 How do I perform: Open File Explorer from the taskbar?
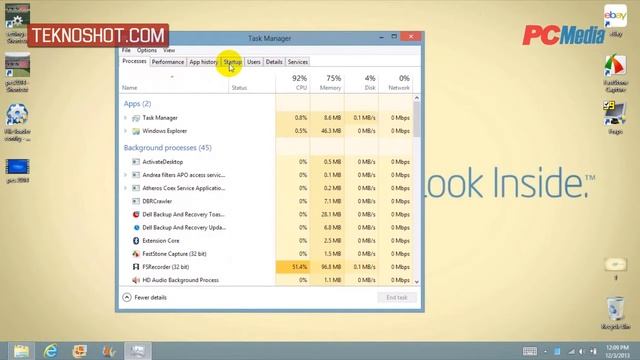tap(21, 351)
